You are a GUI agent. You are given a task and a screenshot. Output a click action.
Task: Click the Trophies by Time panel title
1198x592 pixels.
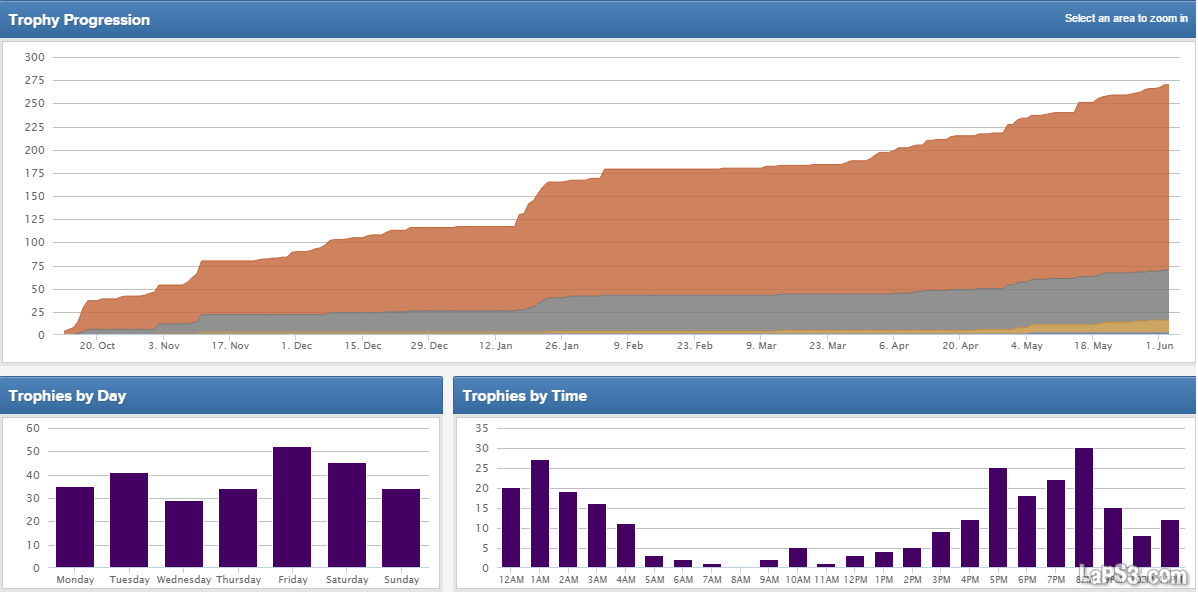click(525, 396)
